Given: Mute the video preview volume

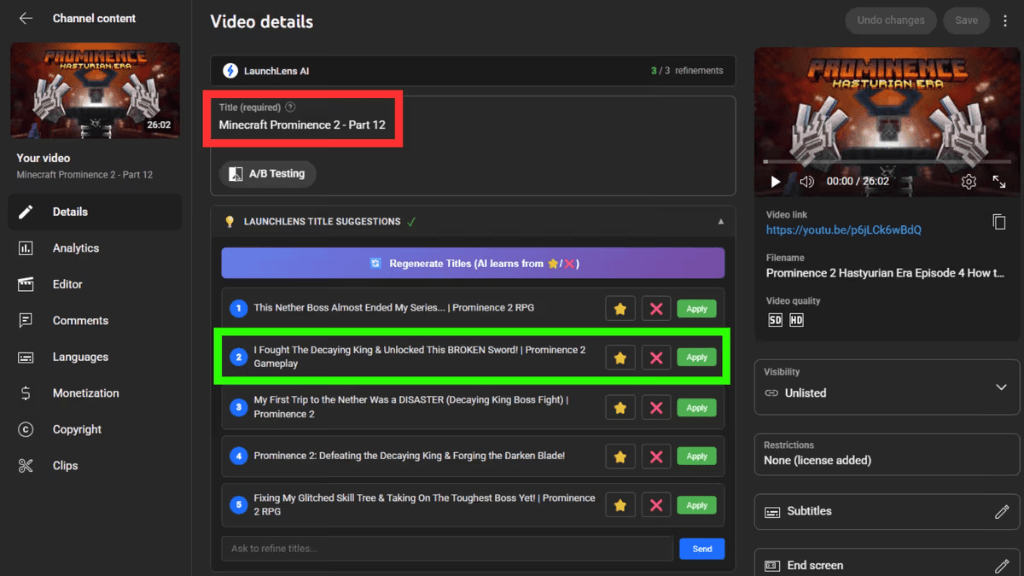Looking at the screenshot, I should tap(806, 182).
